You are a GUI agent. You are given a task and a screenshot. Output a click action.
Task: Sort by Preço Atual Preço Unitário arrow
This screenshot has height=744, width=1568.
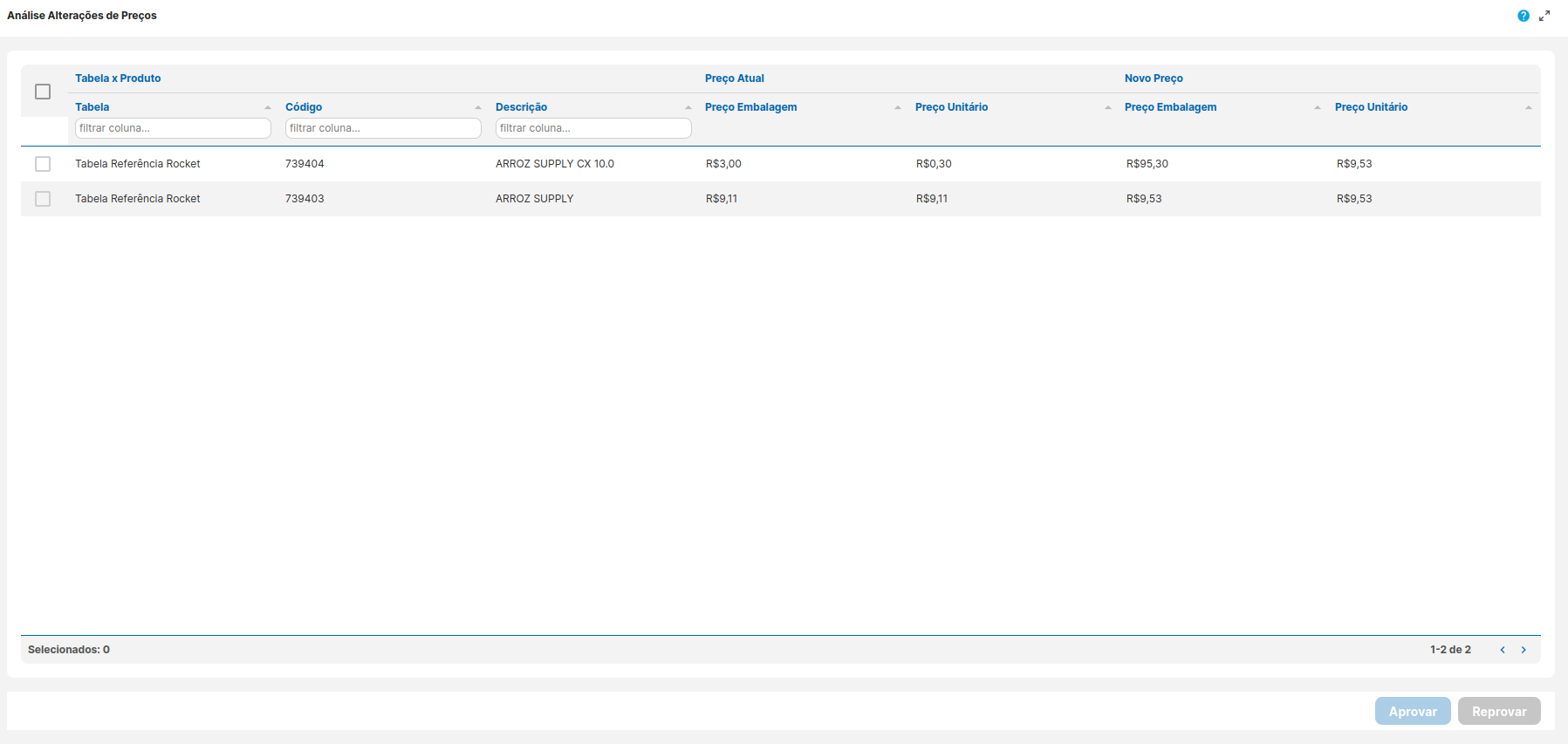coord(1108,107)
